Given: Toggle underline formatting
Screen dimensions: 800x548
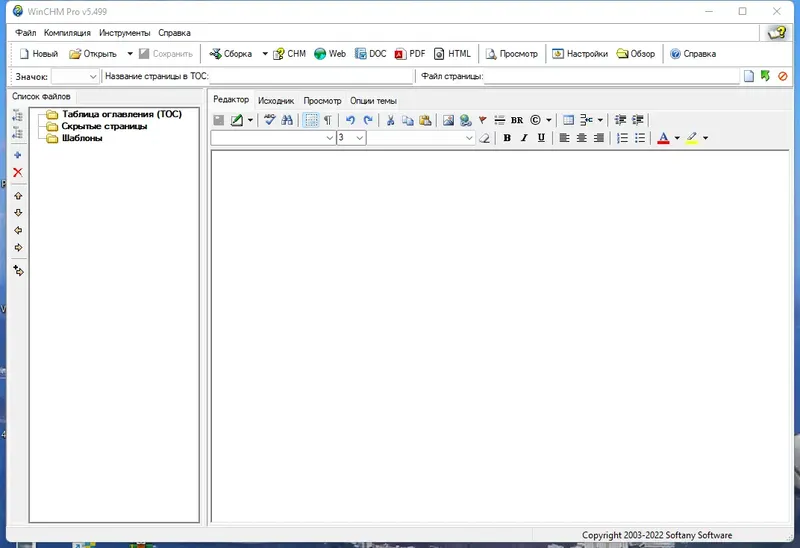Looking at the screenshot, I should point(541,138).
